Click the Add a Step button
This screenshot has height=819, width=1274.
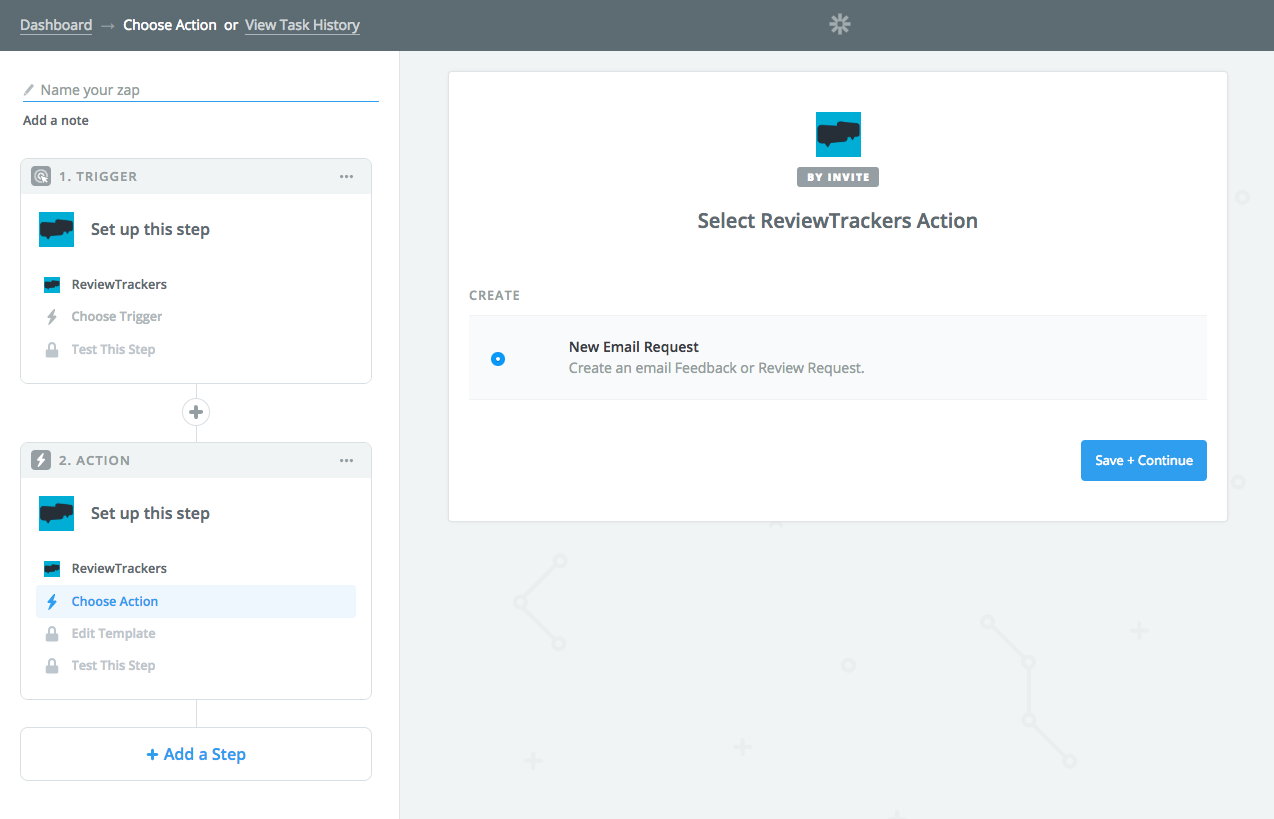coord(196,754)
